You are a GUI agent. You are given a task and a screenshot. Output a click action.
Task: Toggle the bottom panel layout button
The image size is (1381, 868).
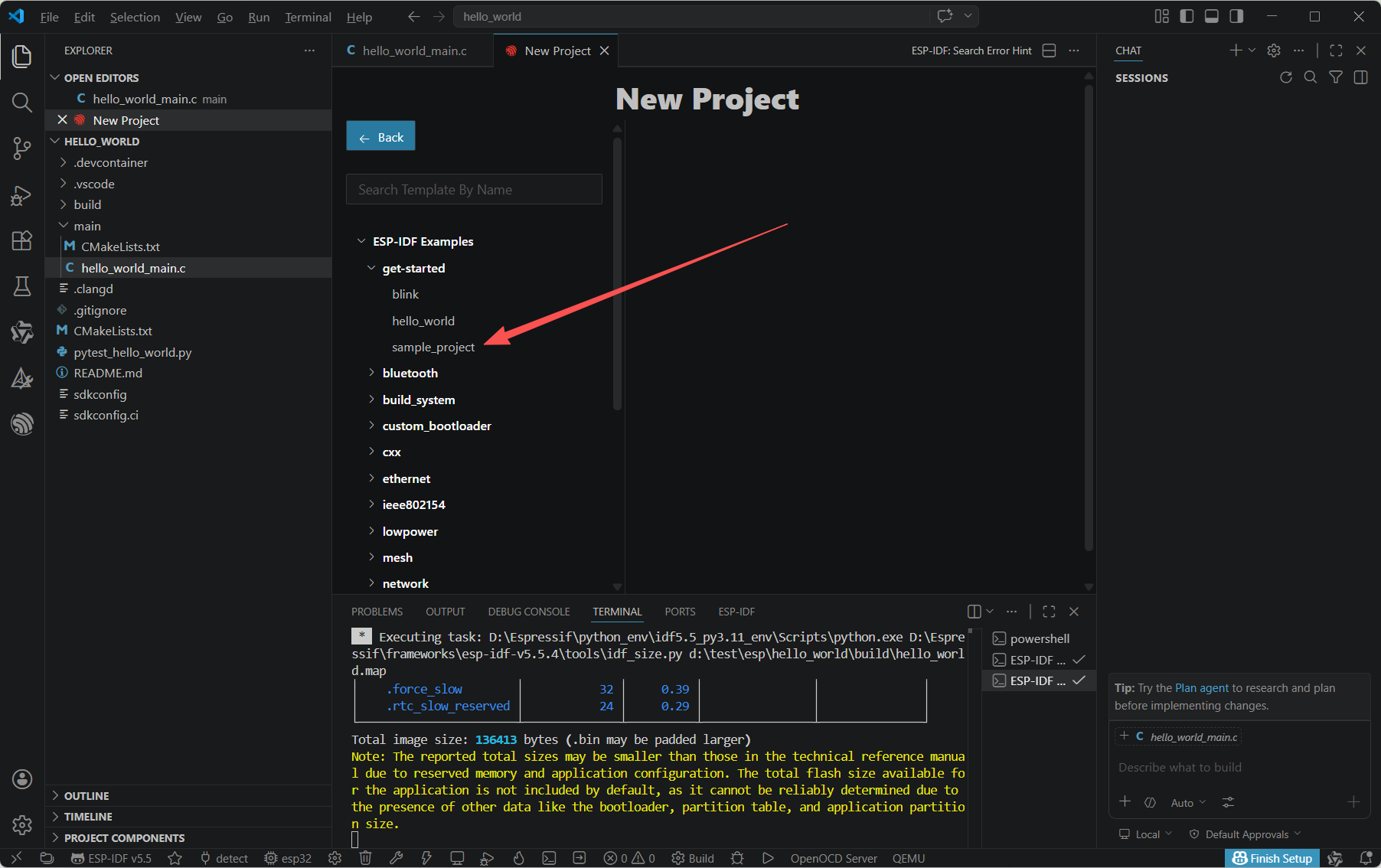[x=1211, y=16]
